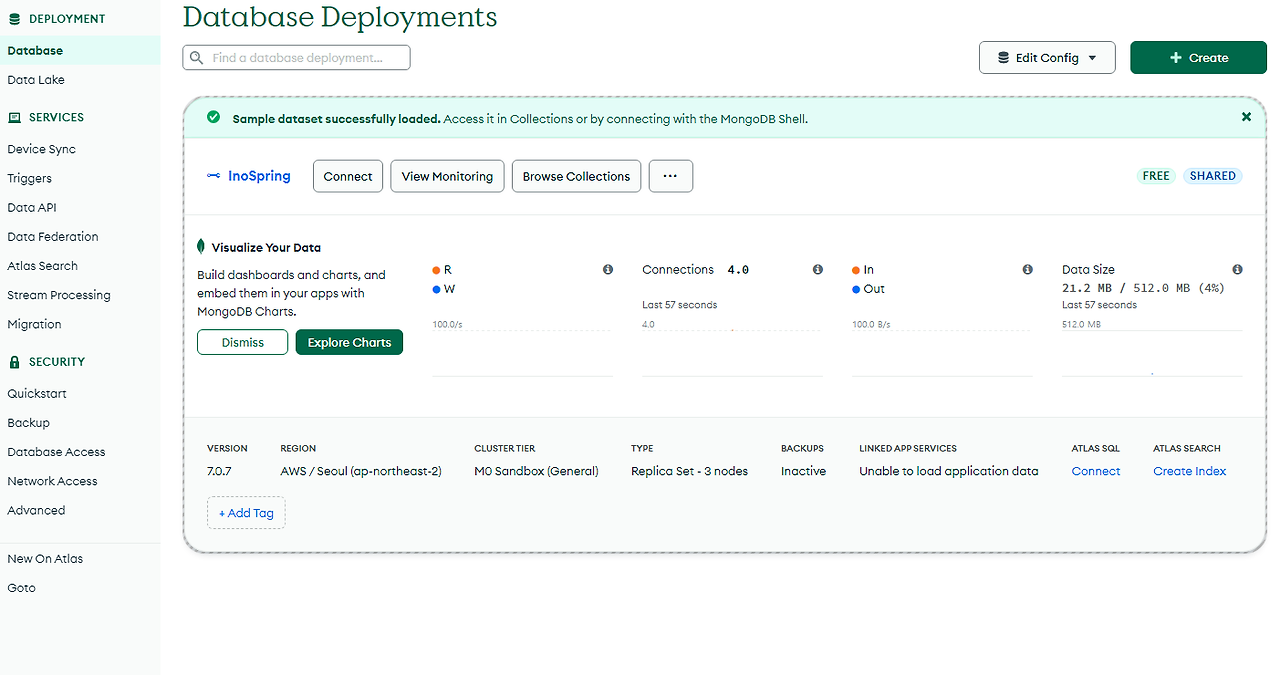Open Atlas Search in sidebar

coord(42,266)
